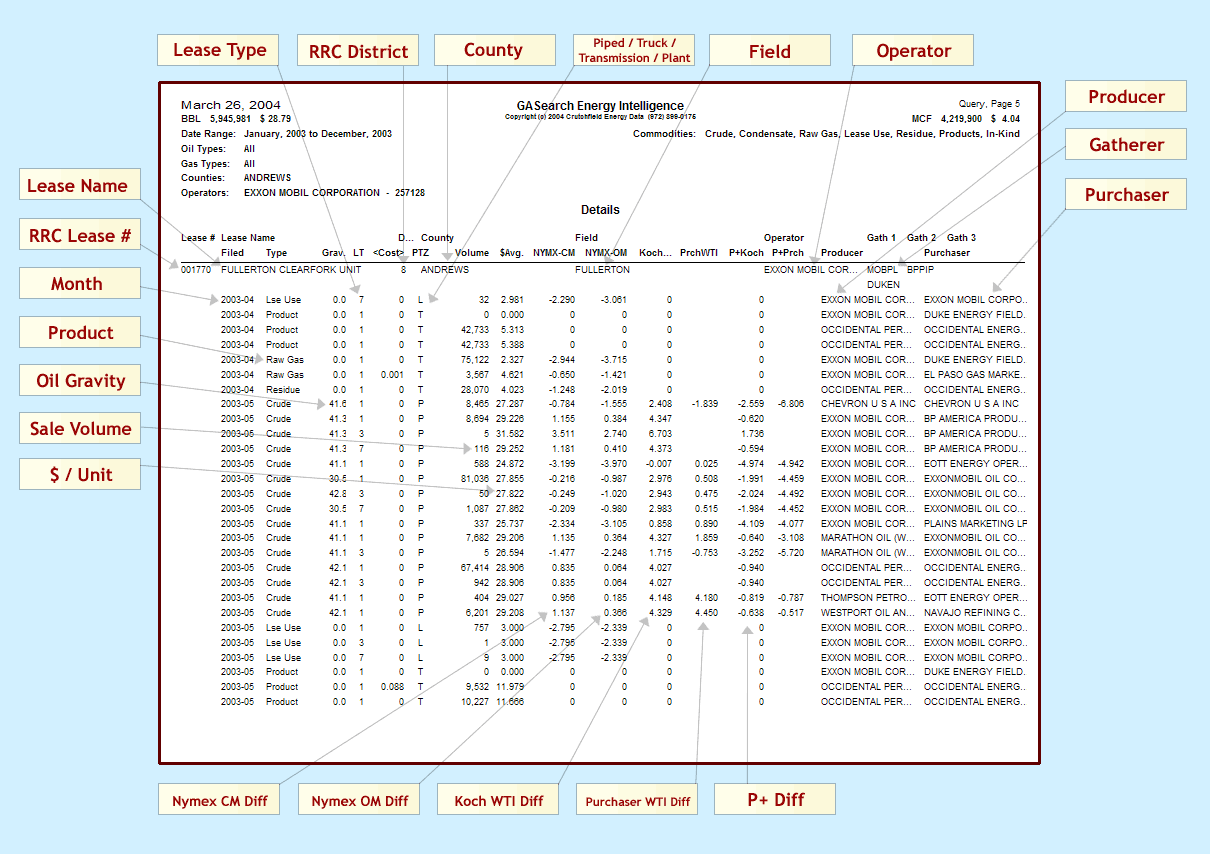Click the Producer callout label
The height and width of the screenshot is (854, 1210).
pyautogui.click(x=1126, y=96)
